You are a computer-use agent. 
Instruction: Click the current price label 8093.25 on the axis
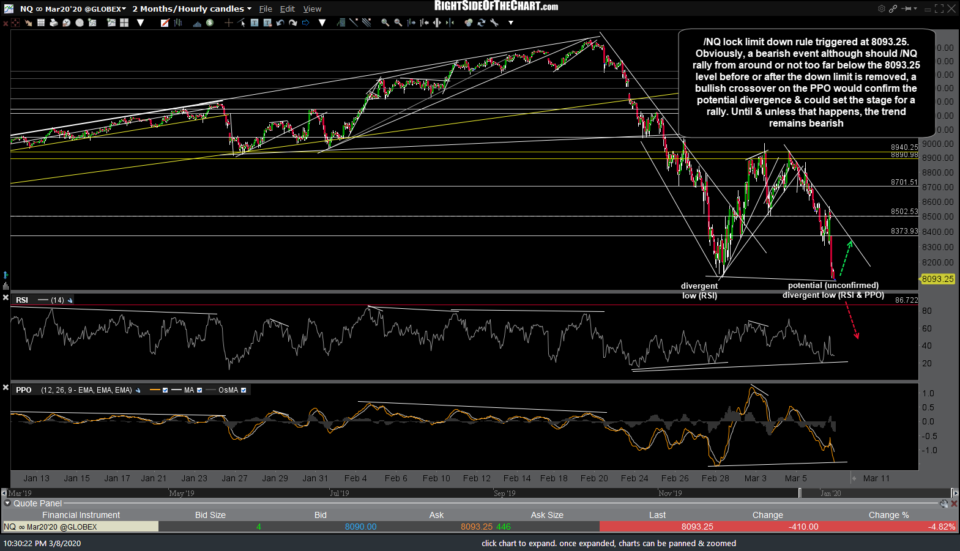coord(937,279)
